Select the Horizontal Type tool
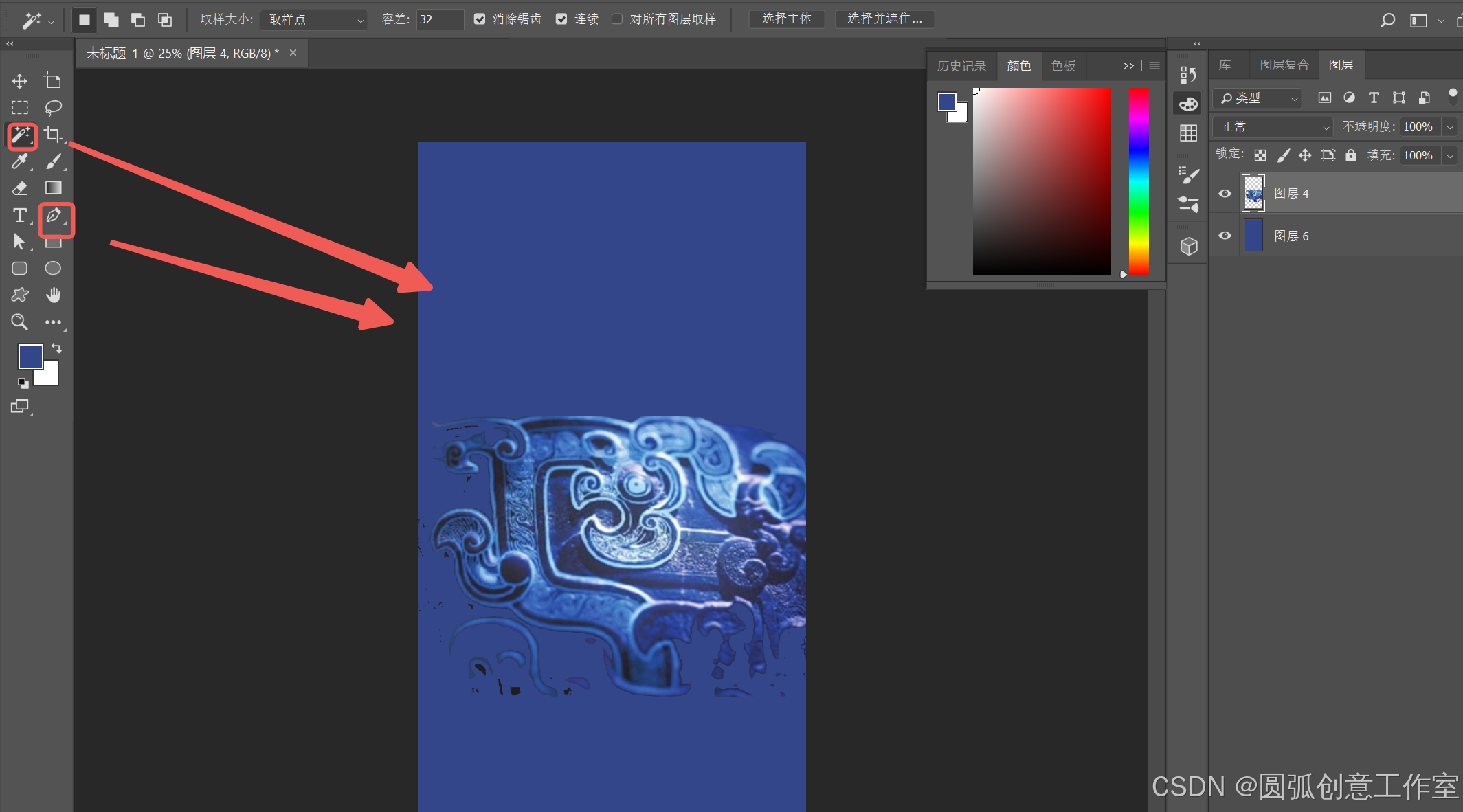 click(x=19, y=215)
